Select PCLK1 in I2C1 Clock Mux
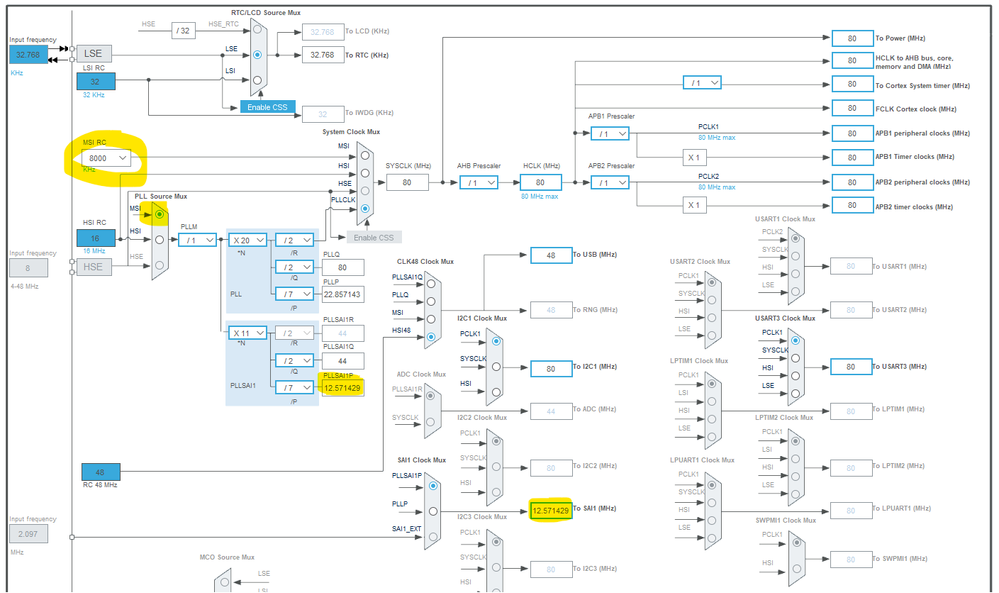Screen dimensions: 999x593 (496, 341)
